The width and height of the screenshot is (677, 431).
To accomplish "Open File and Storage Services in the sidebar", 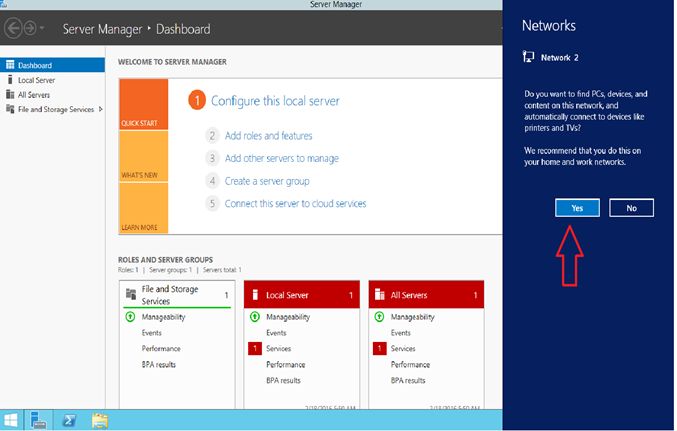I will click(x=56, y=110).
